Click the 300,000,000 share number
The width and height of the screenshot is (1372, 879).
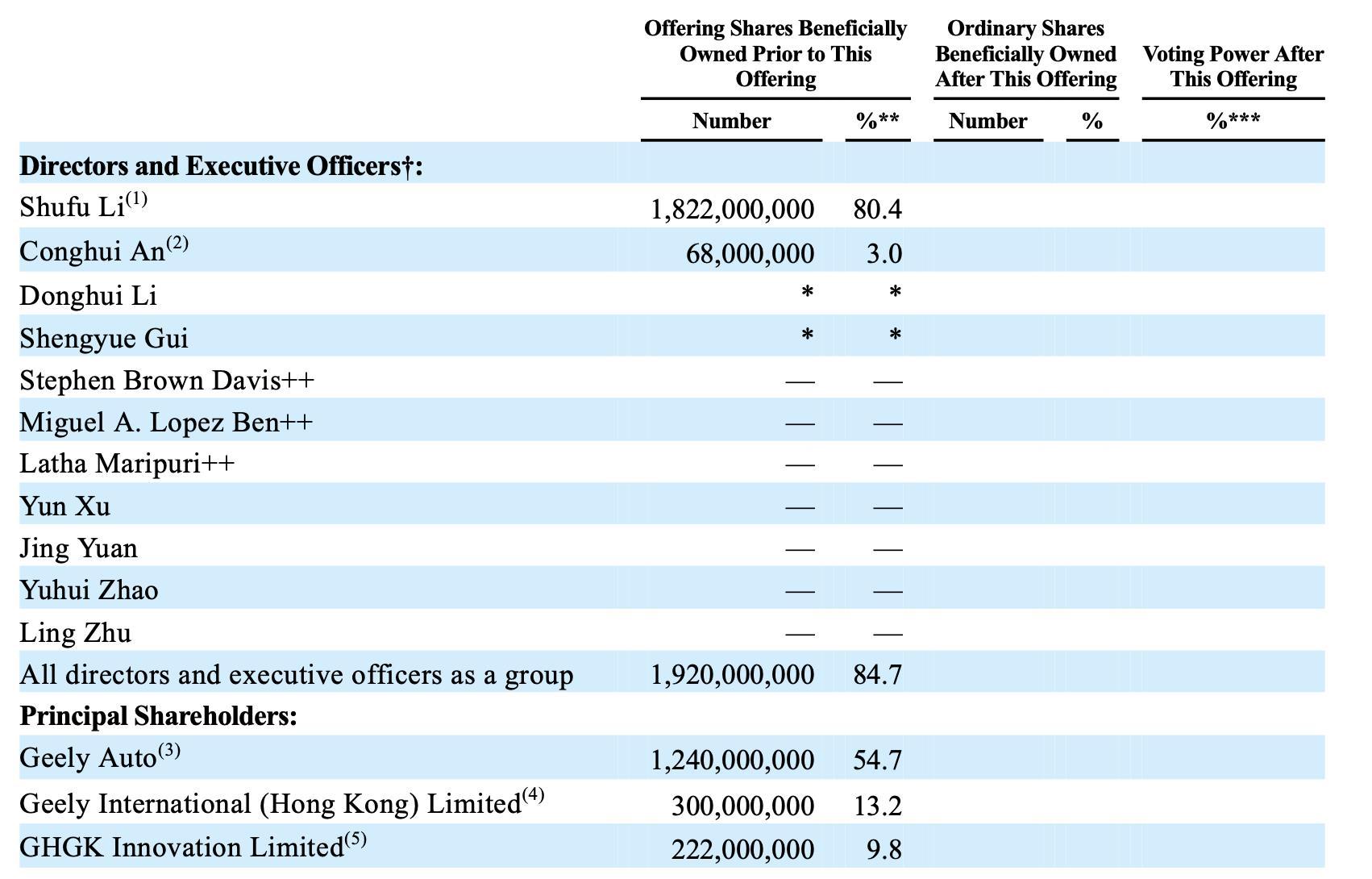click(x=742, y=806)
